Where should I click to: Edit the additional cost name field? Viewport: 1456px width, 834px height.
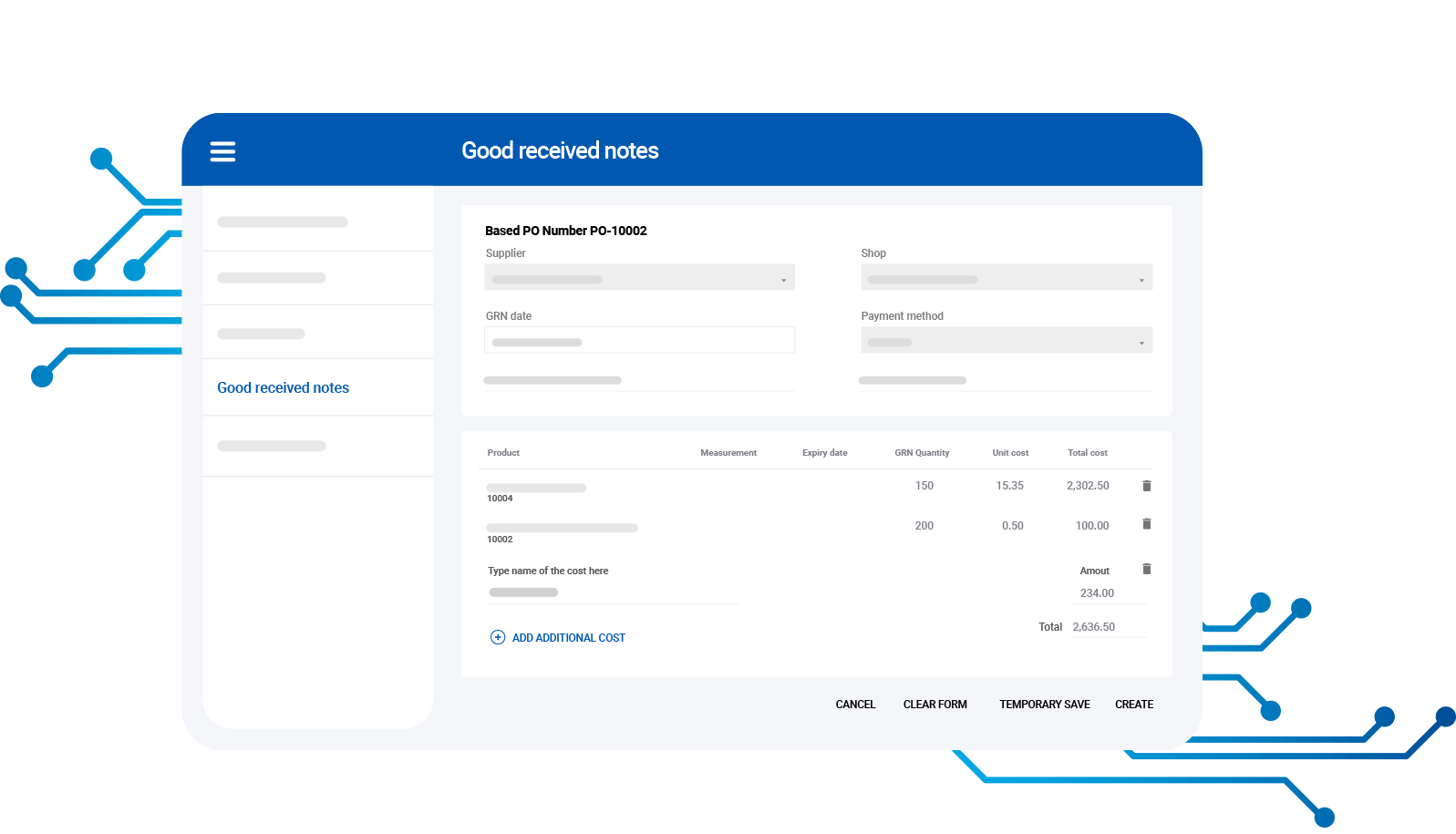click(612, 592)
